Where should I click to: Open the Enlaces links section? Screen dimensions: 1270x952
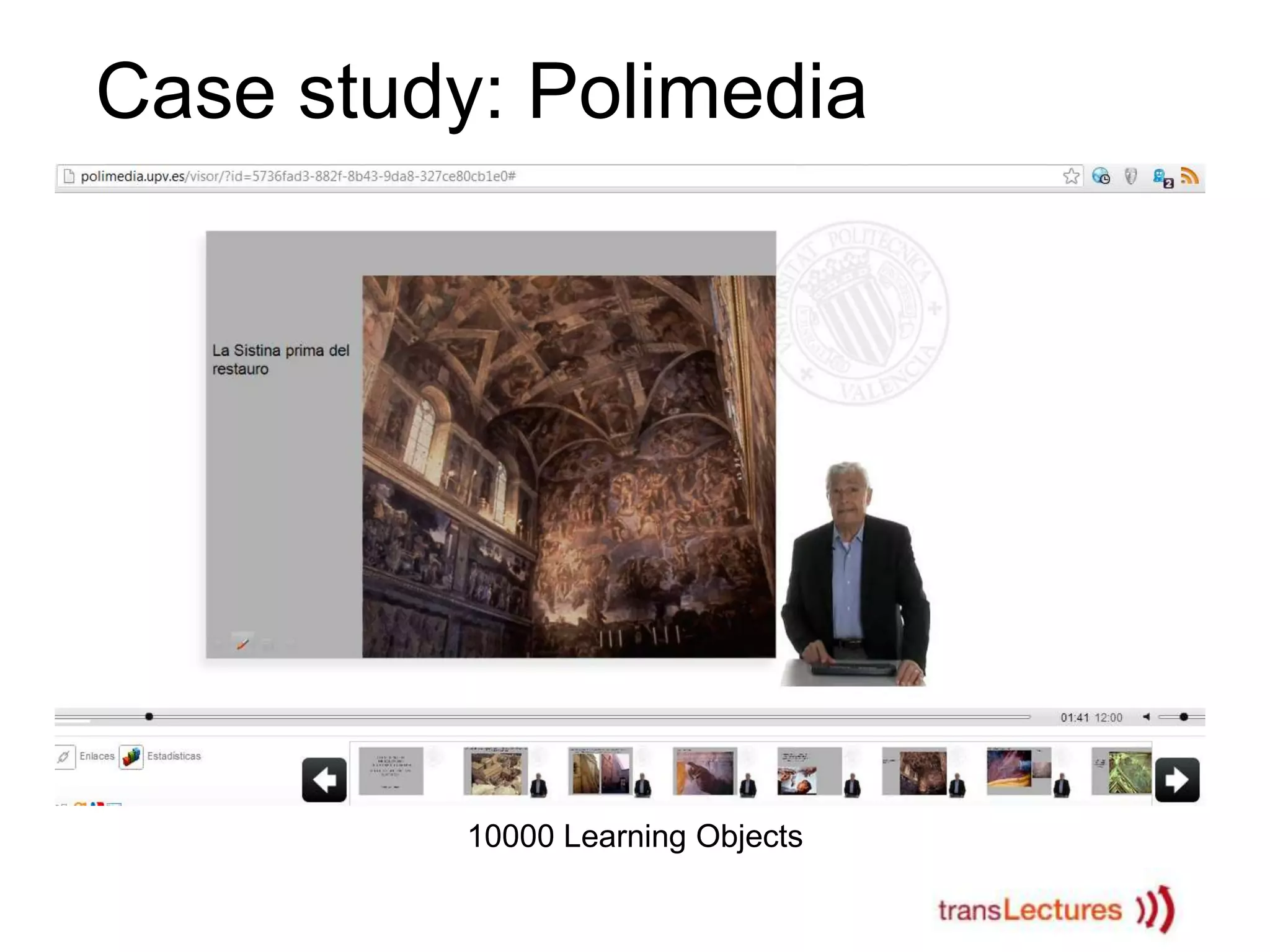point(97,756)
